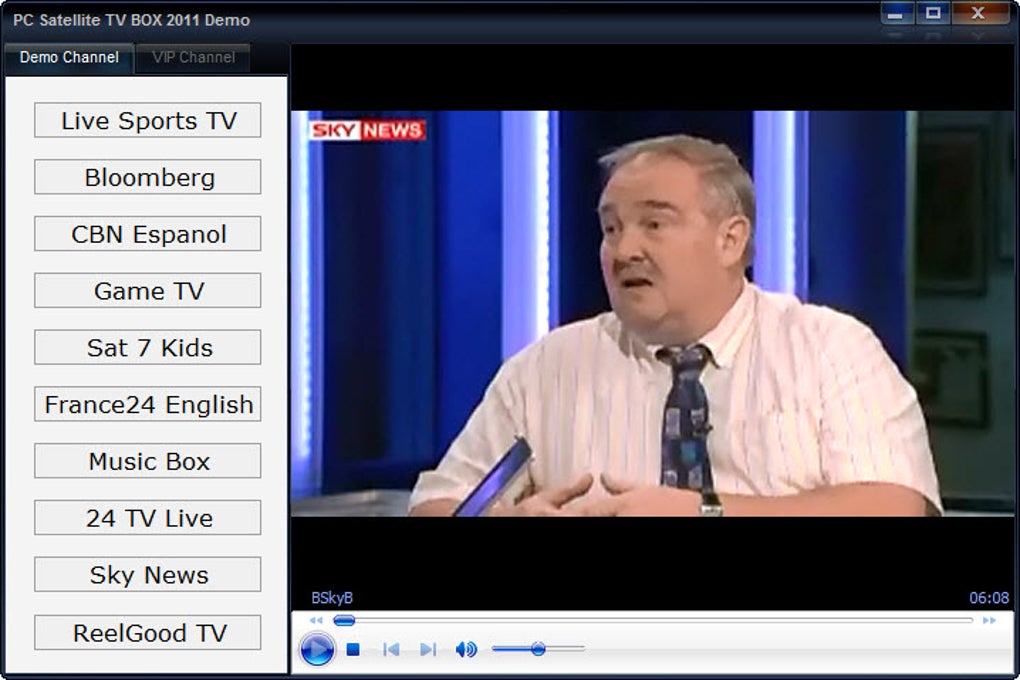Open the Sat 7 Kids channel

point(148,347)
